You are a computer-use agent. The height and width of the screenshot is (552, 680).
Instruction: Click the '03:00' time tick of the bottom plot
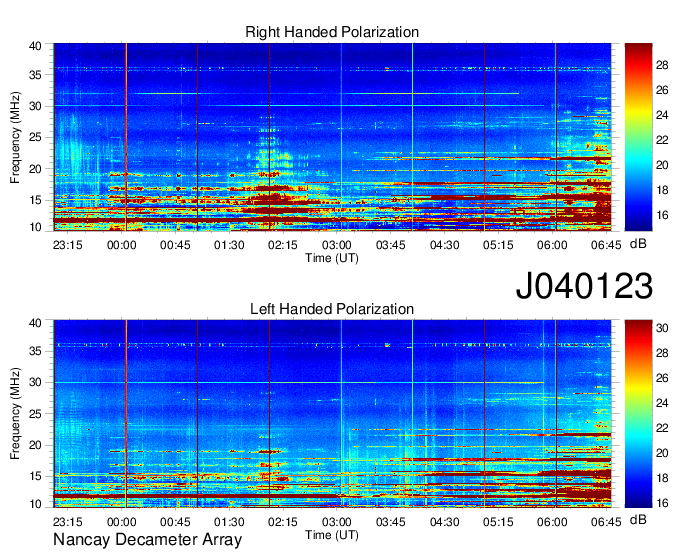(337, 522)
